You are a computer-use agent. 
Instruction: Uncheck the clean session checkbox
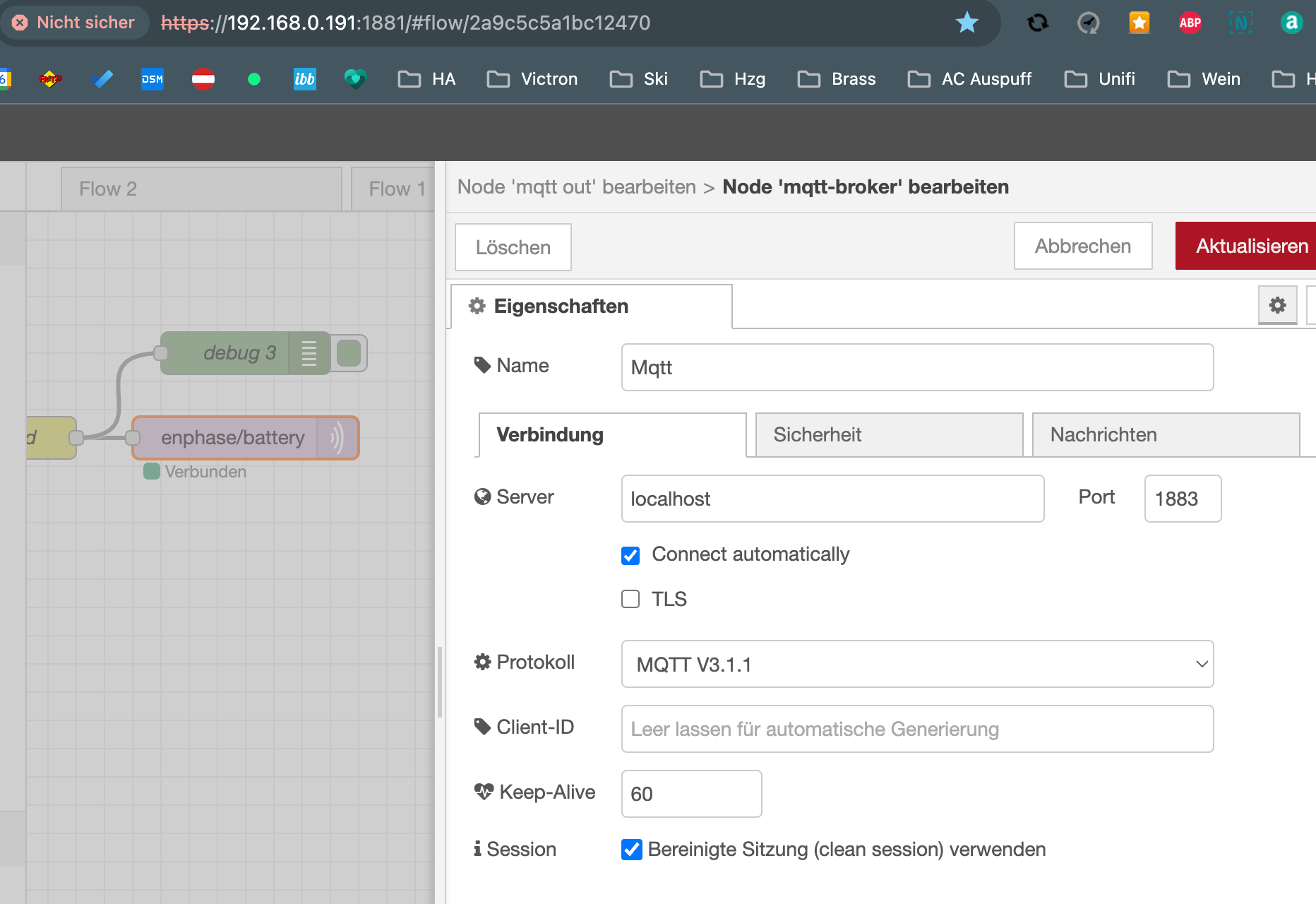[631, 850]
